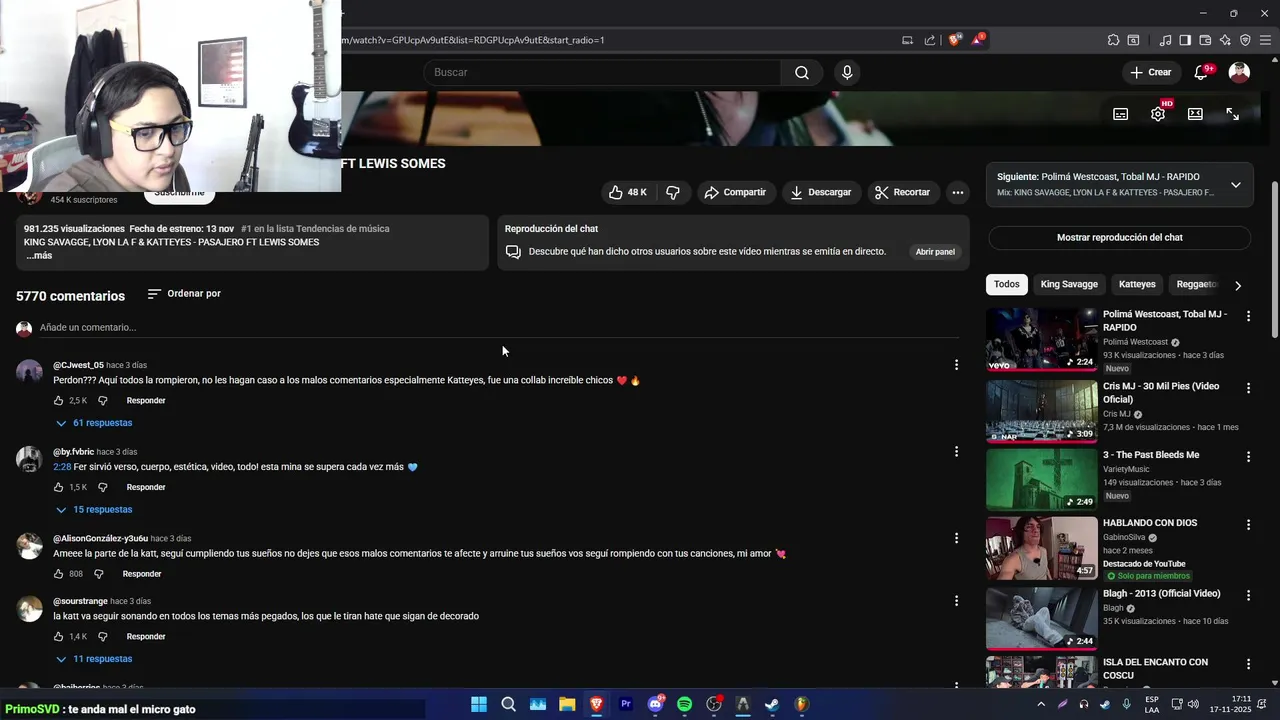Open the Brave Shields icon

coord(955,40)
